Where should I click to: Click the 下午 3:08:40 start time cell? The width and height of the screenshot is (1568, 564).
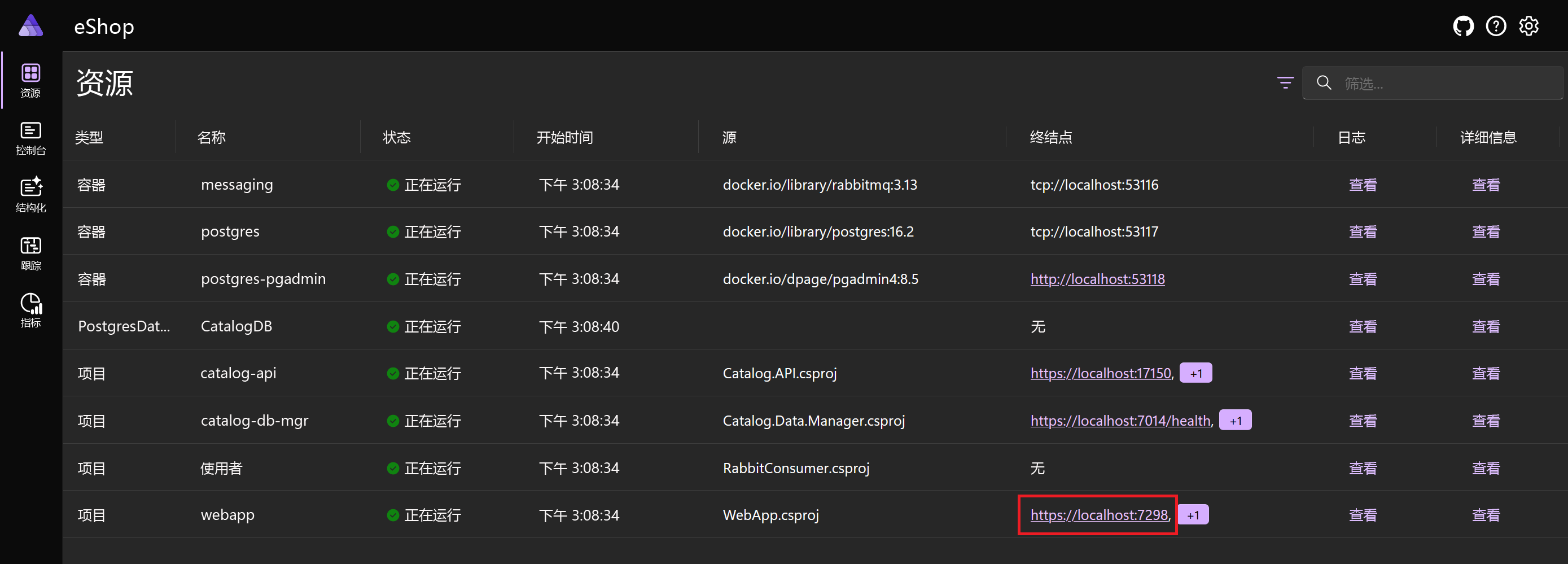click(579, 326)
